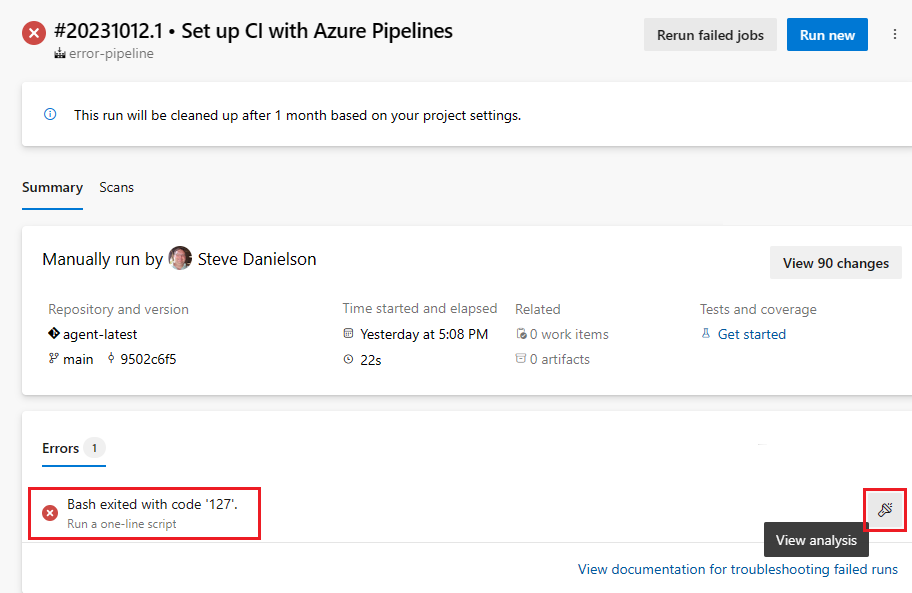Click the View 90 changes button

tap(835, 263)
